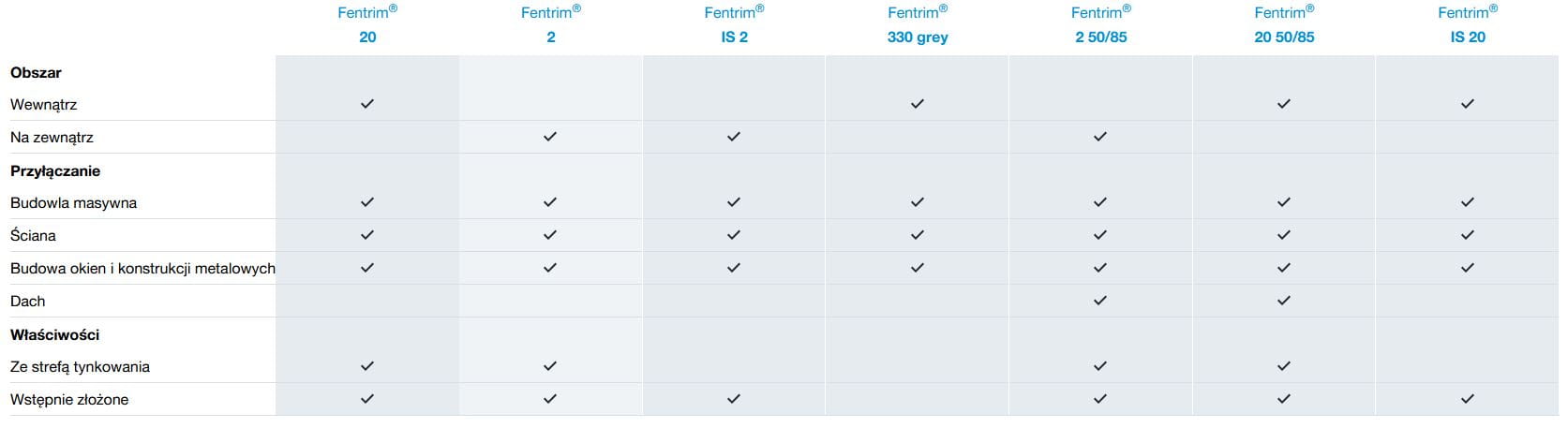Click the Ściana row label
The height and width of the screenshot is (428, 1568).
33,235
